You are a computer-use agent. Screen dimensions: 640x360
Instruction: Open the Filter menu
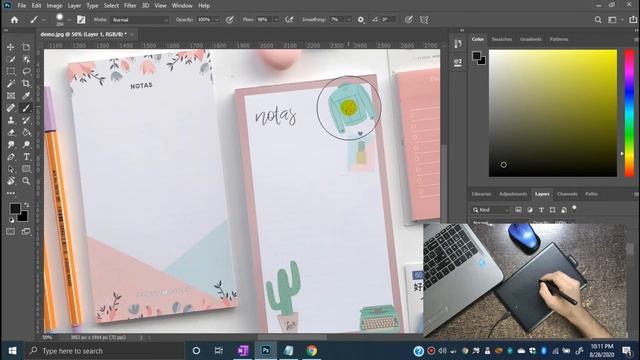(130, 6)
